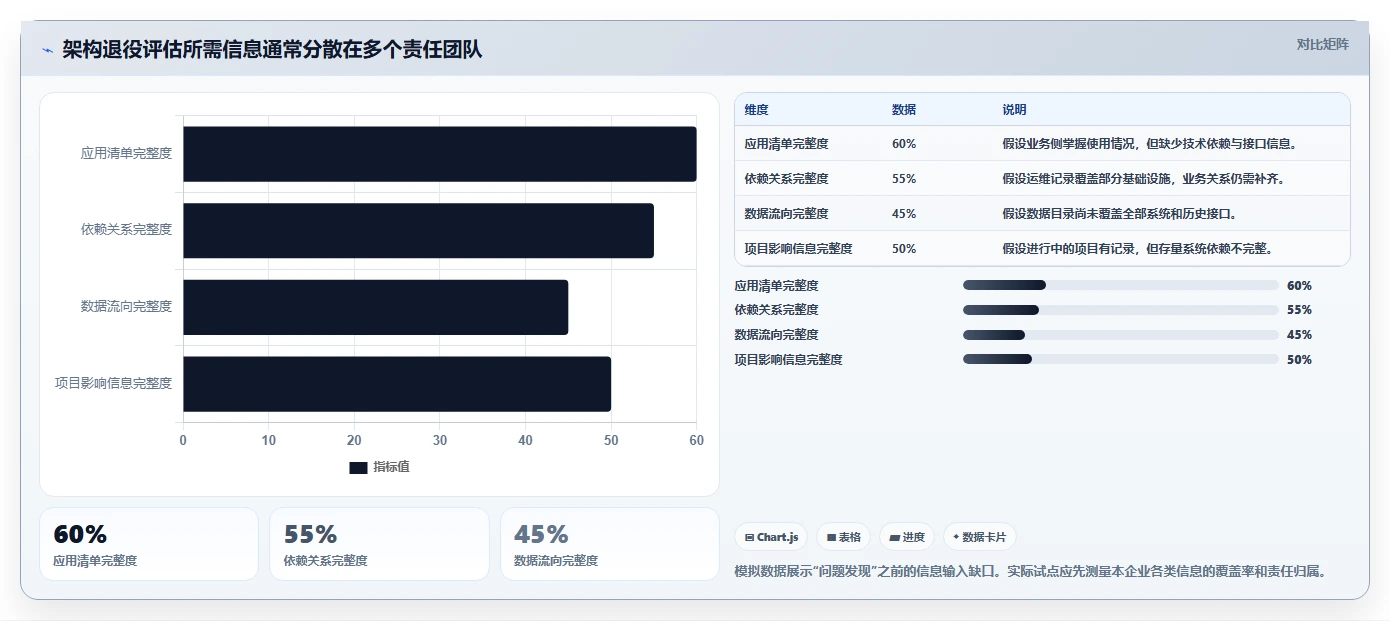Click the 60% value in the table
The width and height of the screenshot is (1390, 621).
(904, 144)
